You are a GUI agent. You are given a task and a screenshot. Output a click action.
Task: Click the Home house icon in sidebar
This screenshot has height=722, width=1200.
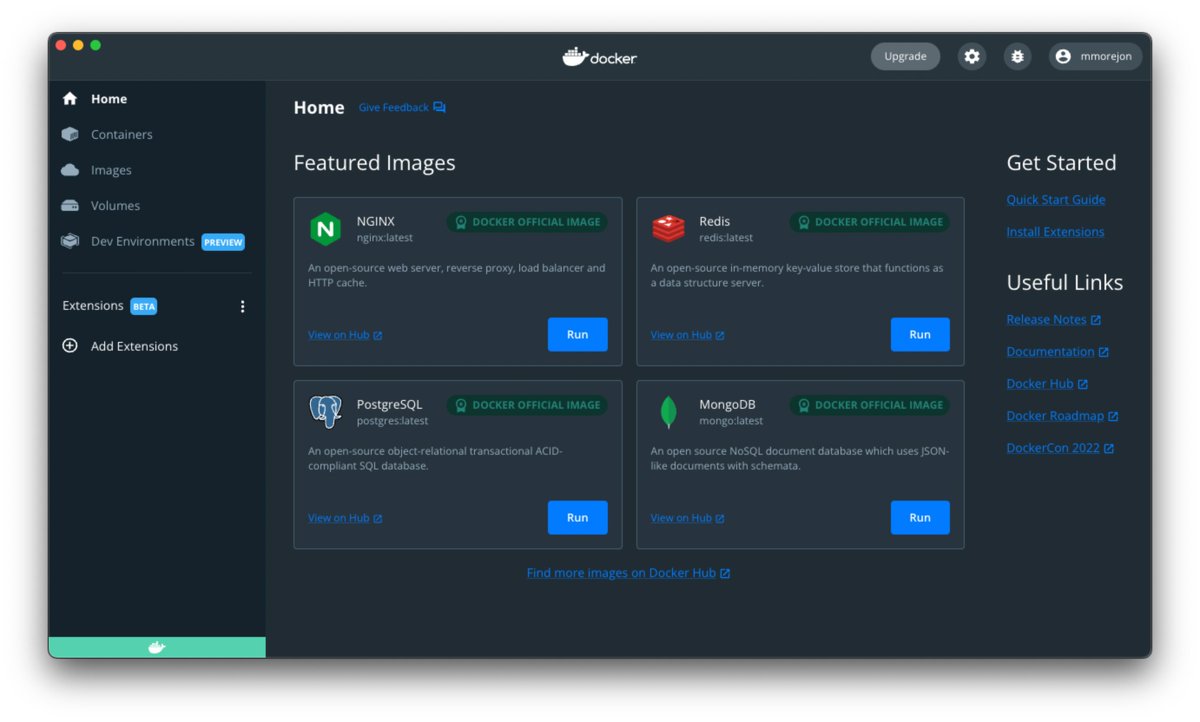pos(70,99)
